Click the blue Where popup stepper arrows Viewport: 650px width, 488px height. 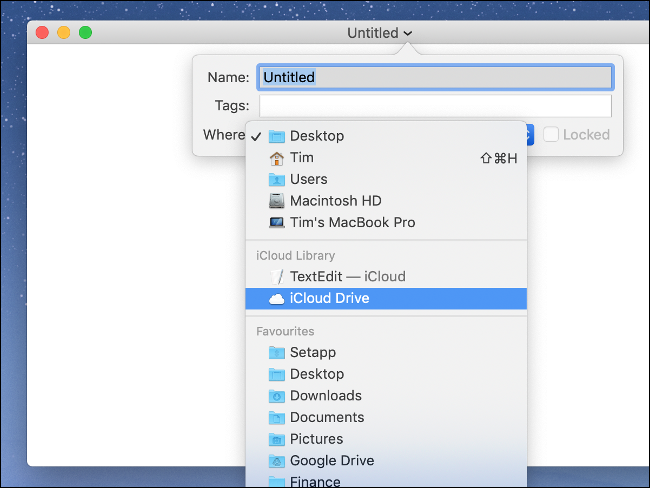[x=529, y=134]
